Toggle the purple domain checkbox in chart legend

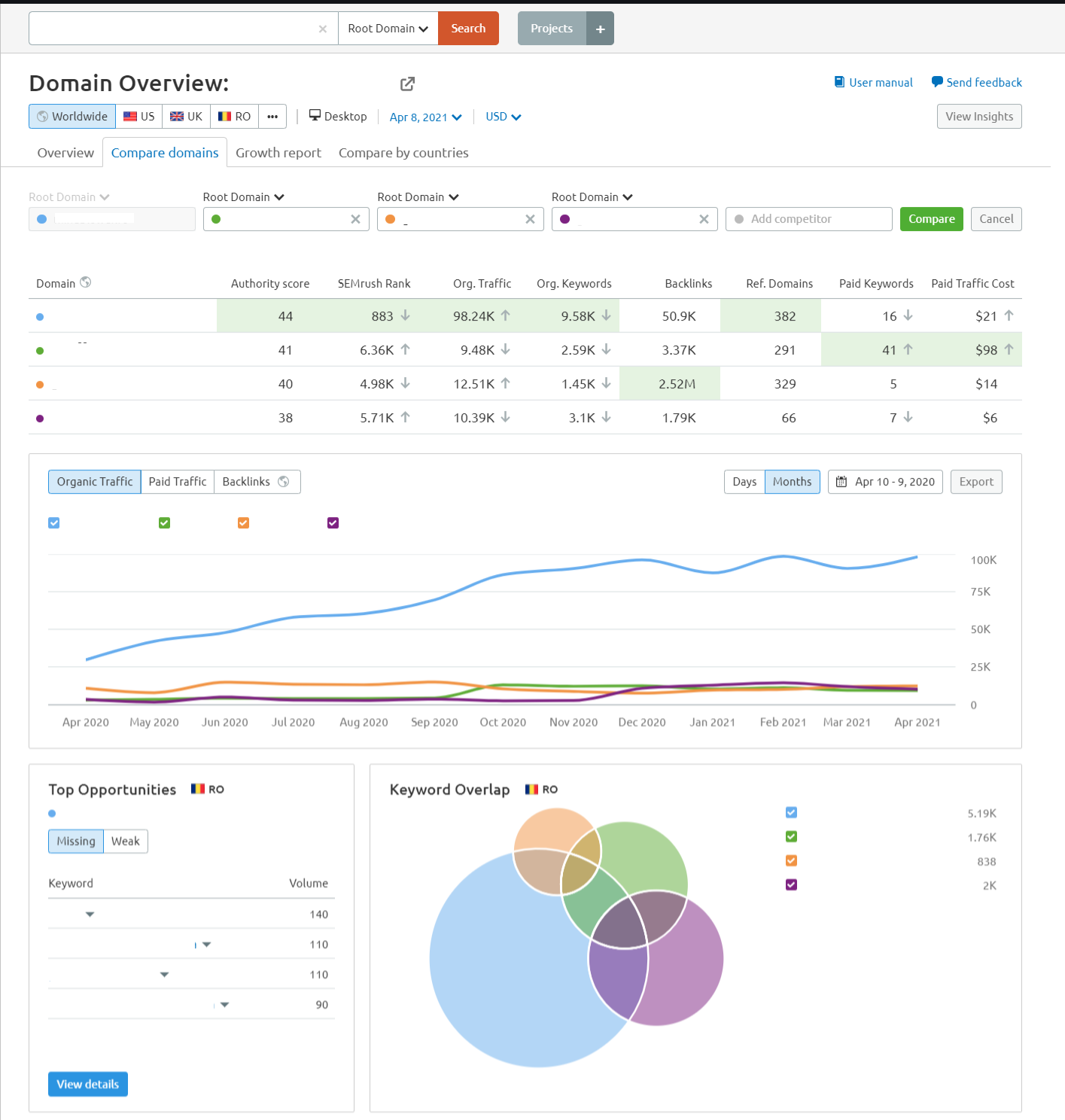[x=333, y=523]
